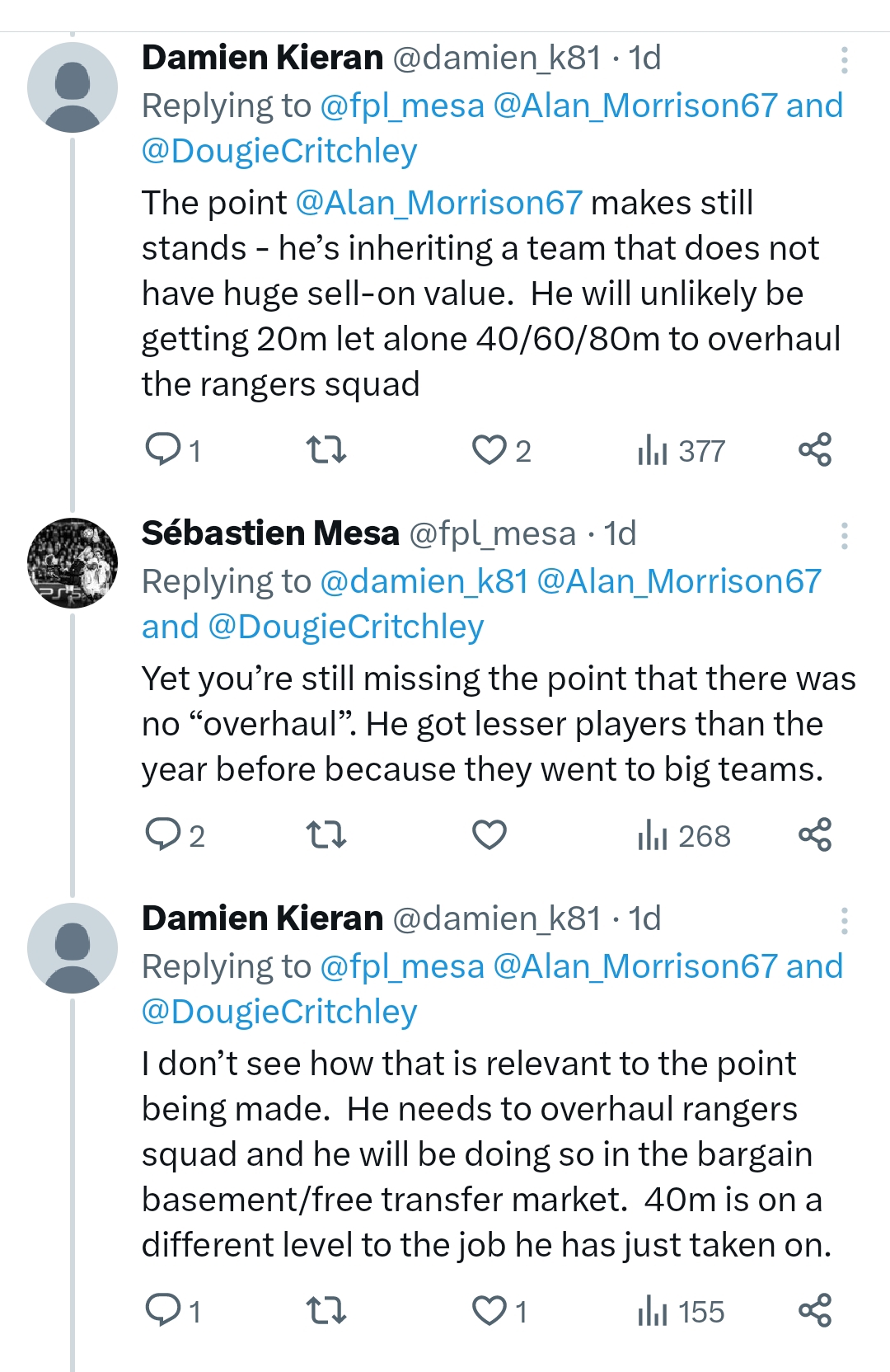890x1372 pixels.
Task: Open more options on Sébastien Mesa's tweet
Action: tap(844, 535)
